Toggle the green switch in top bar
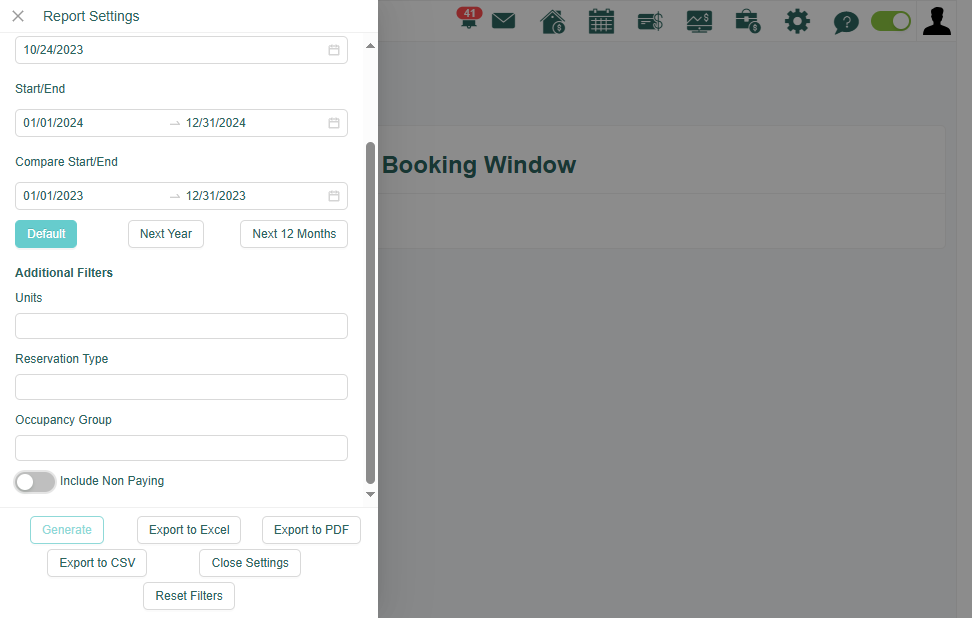The height and width of the screenshot is (618, 972). pos(891,21)
